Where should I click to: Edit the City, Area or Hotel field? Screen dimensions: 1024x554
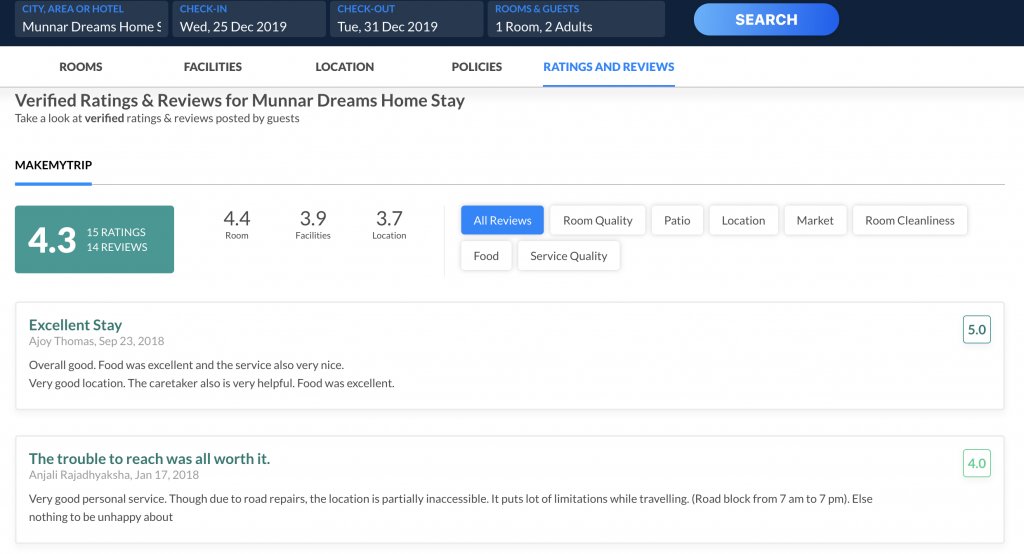[91, 19]
